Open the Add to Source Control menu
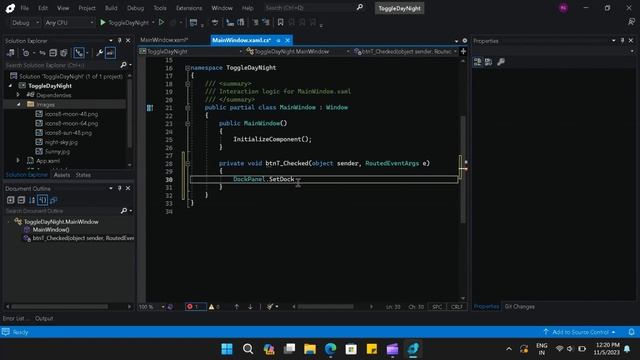The height and width of the screenshot is (360, 640). click(x=580, y=332)
